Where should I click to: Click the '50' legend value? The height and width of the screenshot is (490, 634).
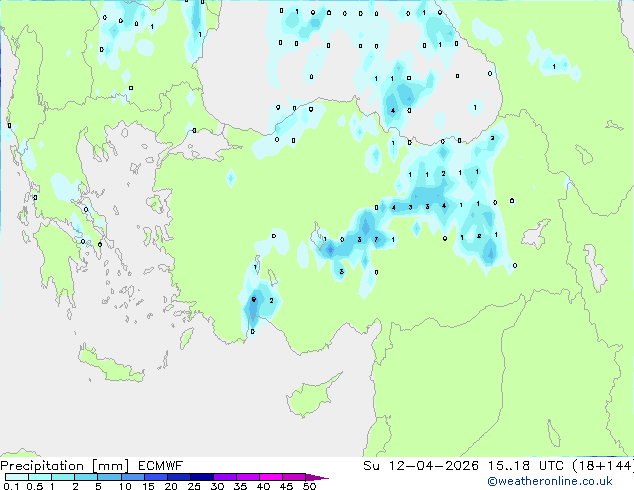pos(309,486)
